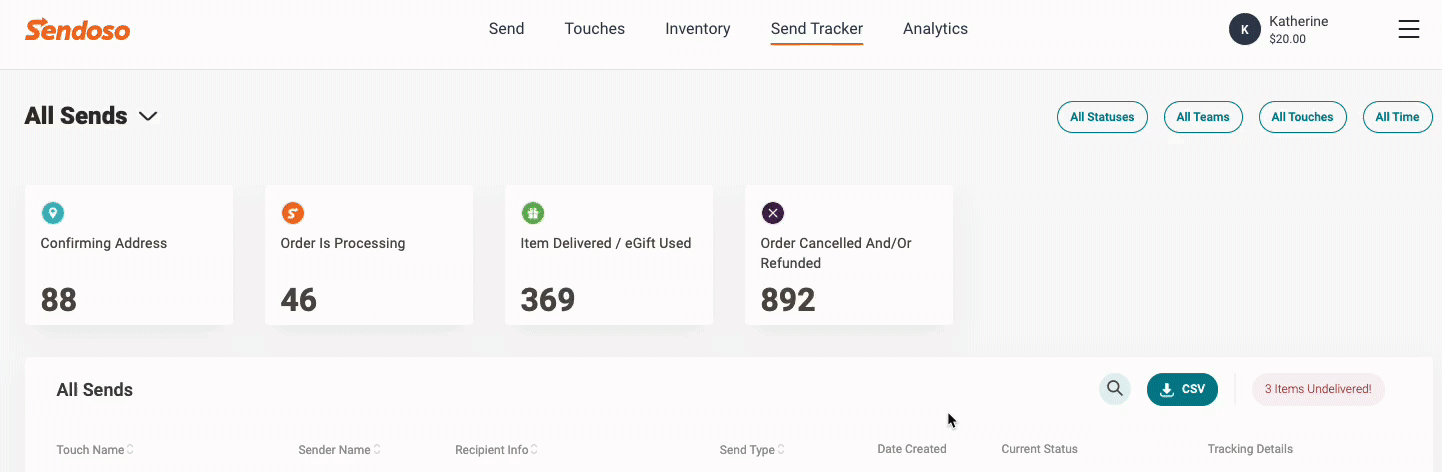Click Katherine's profile avatar
Viewport: 1442px width, 472px height.
point(1244,29)
